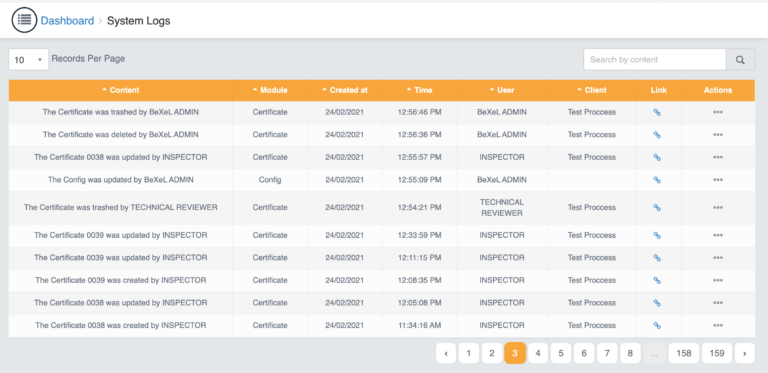Click the System Logs breadcrumb
Viewport: 768px width, 373px height.
(x=139, y=21)
